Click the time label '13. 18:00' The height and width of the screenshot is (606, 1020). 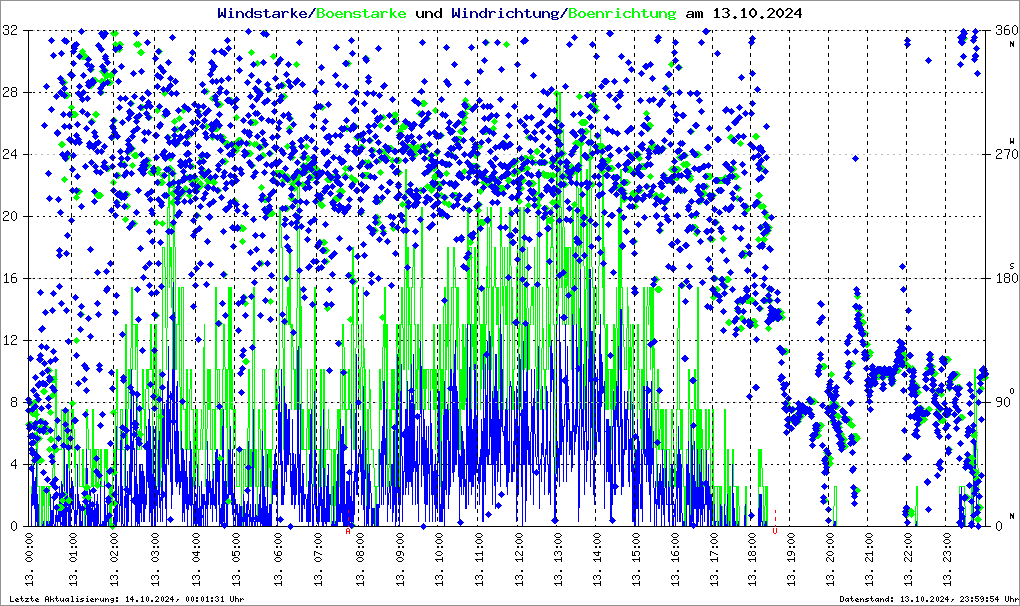(753, 559)
